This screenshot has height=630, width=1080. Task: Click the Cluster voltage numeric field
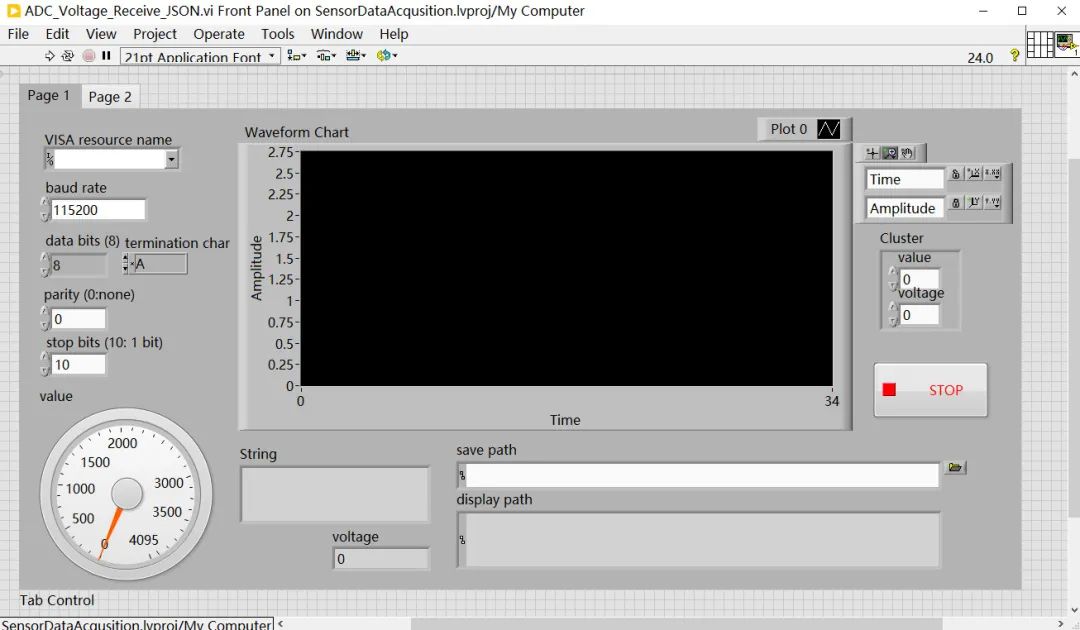click(920, 315)
